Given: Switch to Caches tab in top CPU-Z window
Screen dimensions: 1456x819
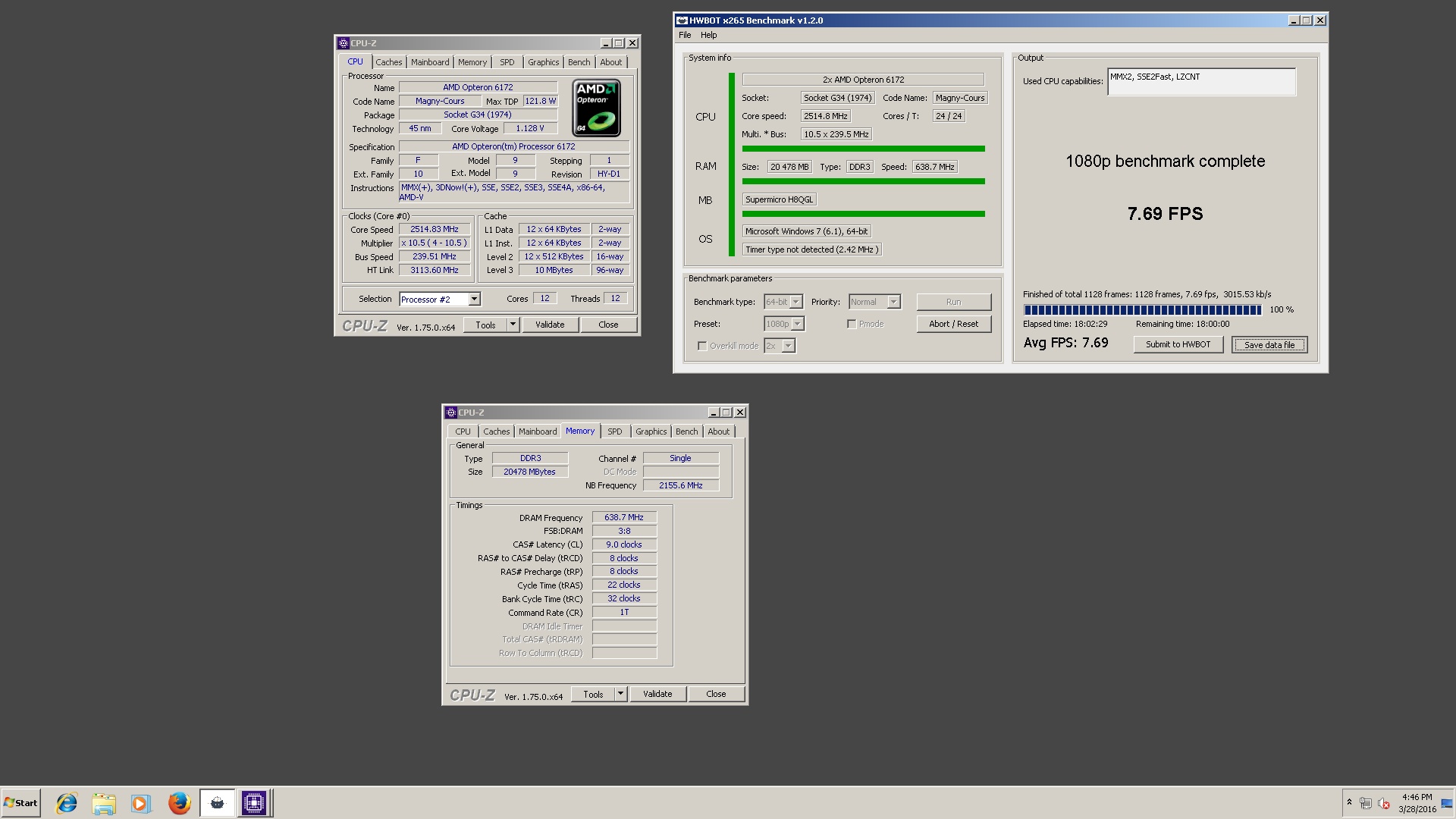Looking at the screenshot, I should pyautogui.click(x=388, y=62).
